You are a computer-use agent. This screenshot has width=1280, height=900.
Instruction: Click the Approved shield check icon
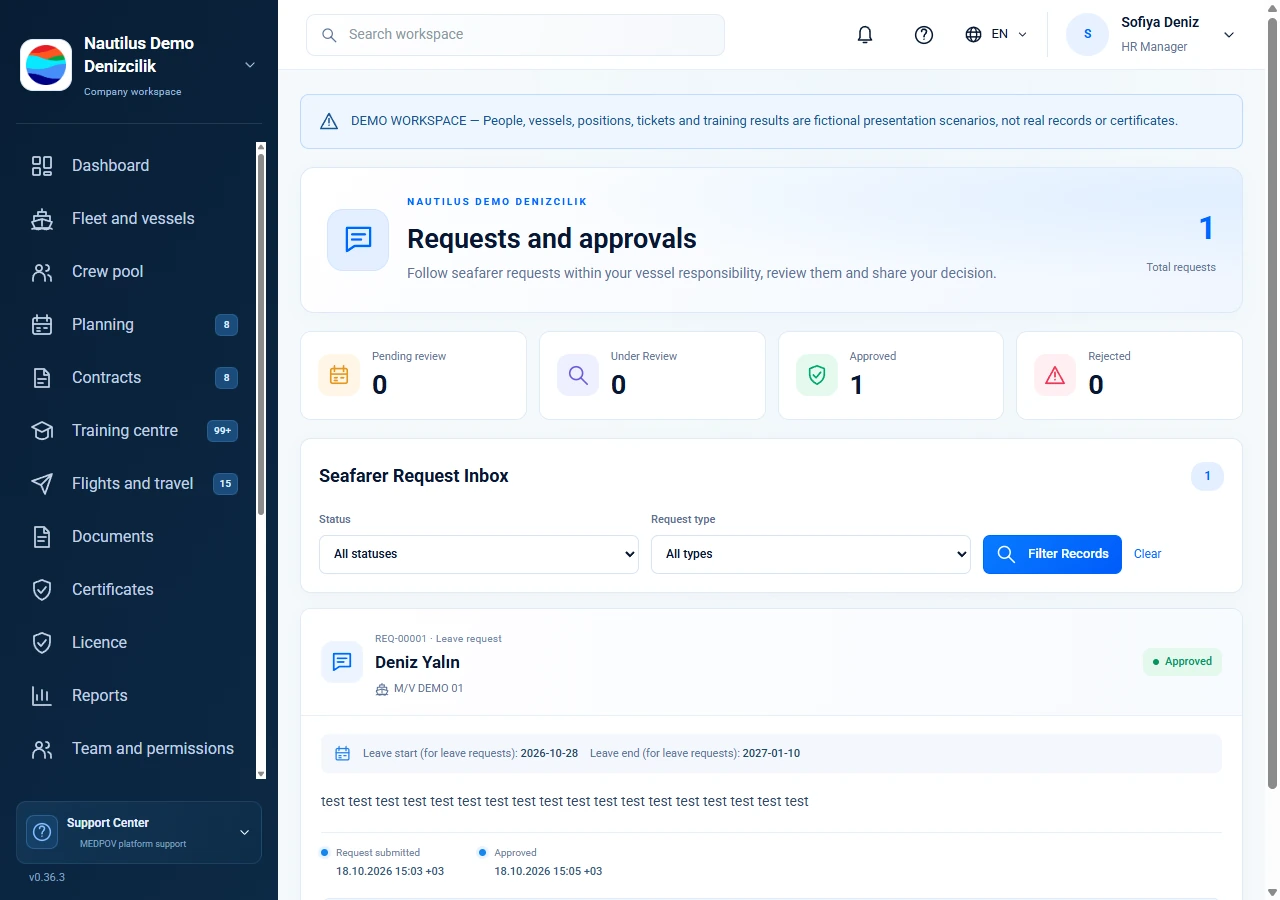[x=817, y=375]
